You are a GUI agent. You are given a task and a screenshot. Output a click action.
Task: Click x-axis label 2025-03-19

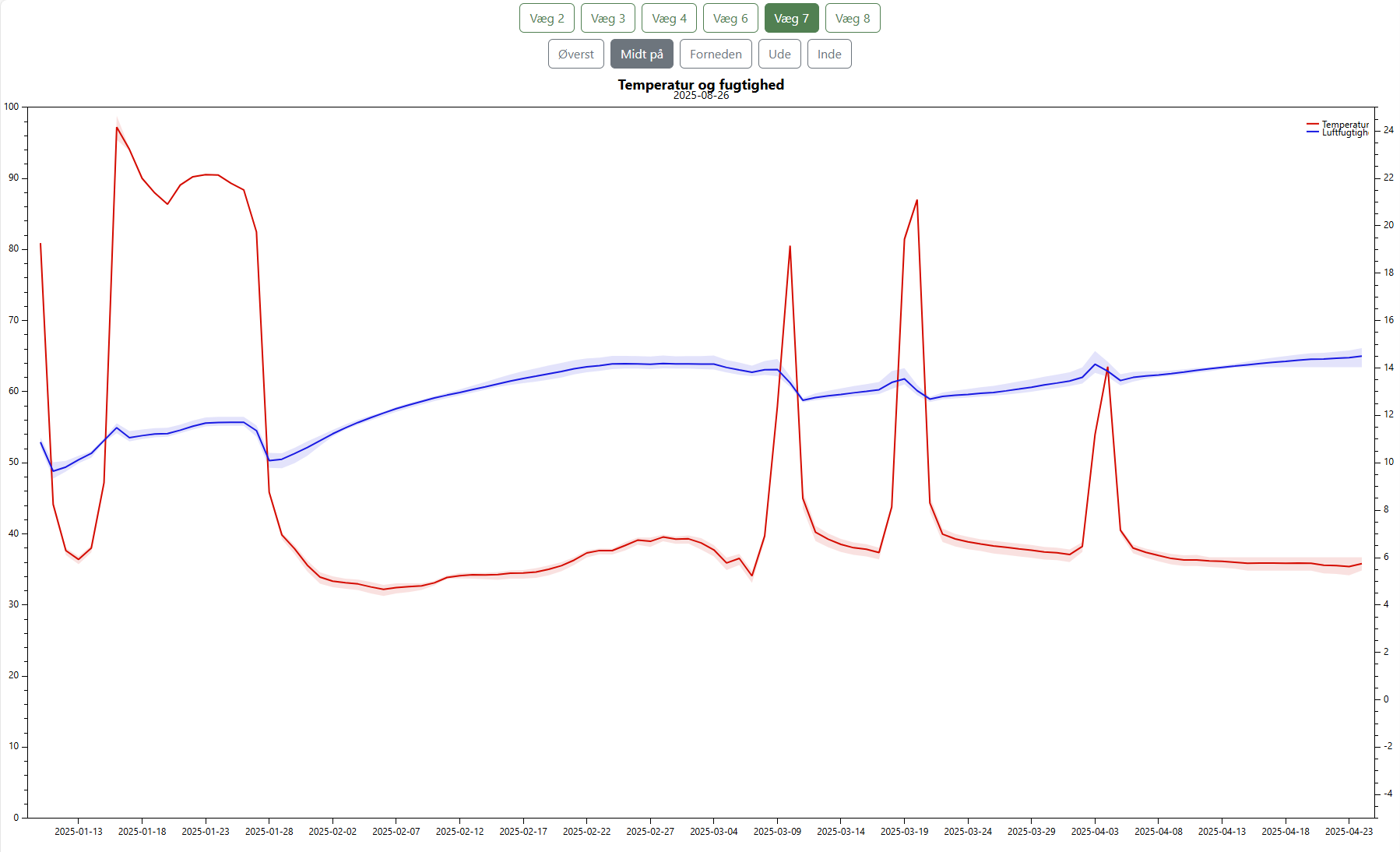click(904, 831)
